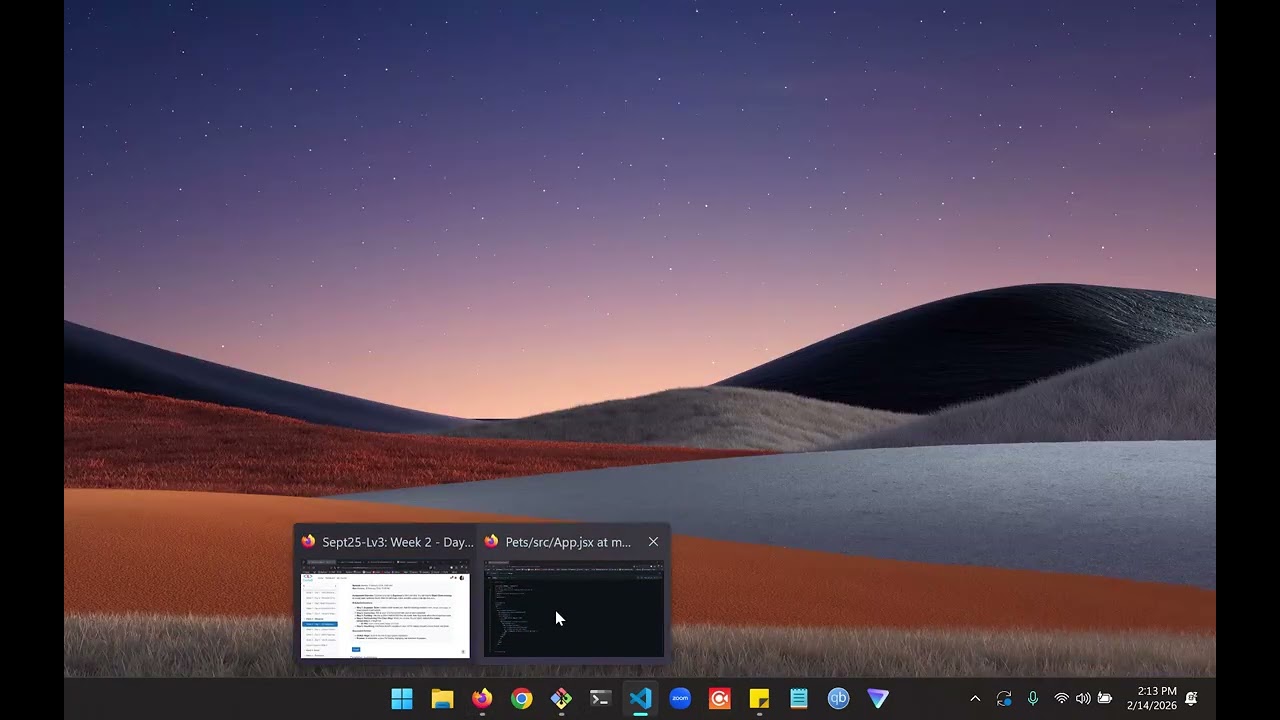
Task: Open Google Chrome from the taskbar
Action: pos(522,699)
